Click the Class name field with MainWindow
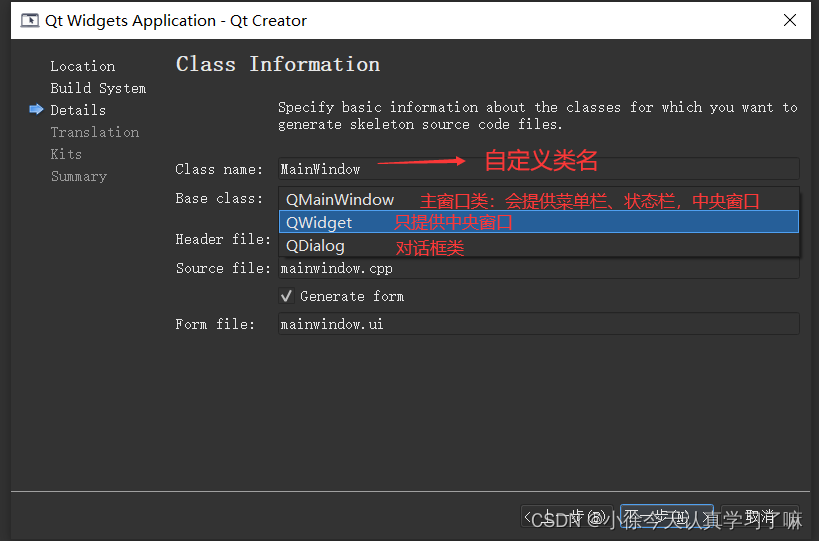The image size is (819, 541). pos(539,169)
